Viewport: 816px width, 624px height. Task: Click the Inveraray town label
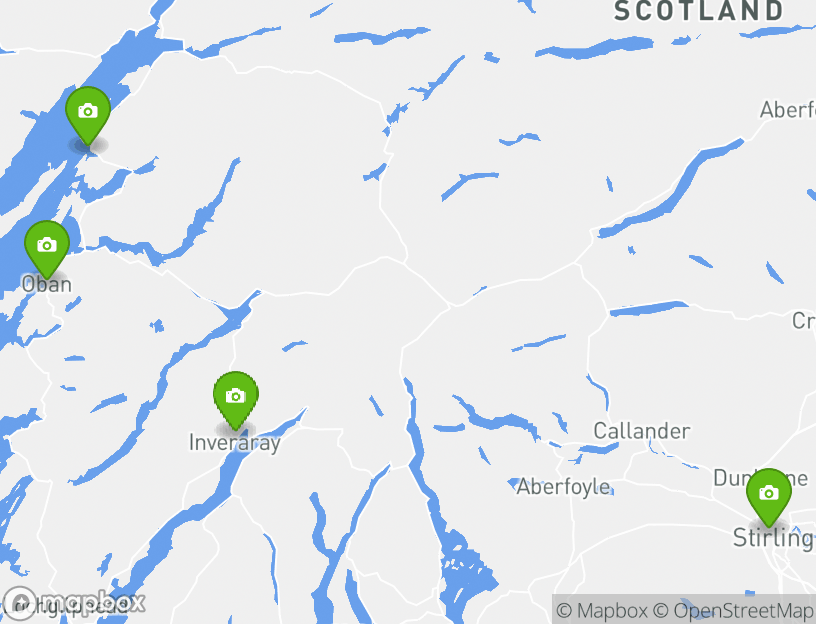235,443
